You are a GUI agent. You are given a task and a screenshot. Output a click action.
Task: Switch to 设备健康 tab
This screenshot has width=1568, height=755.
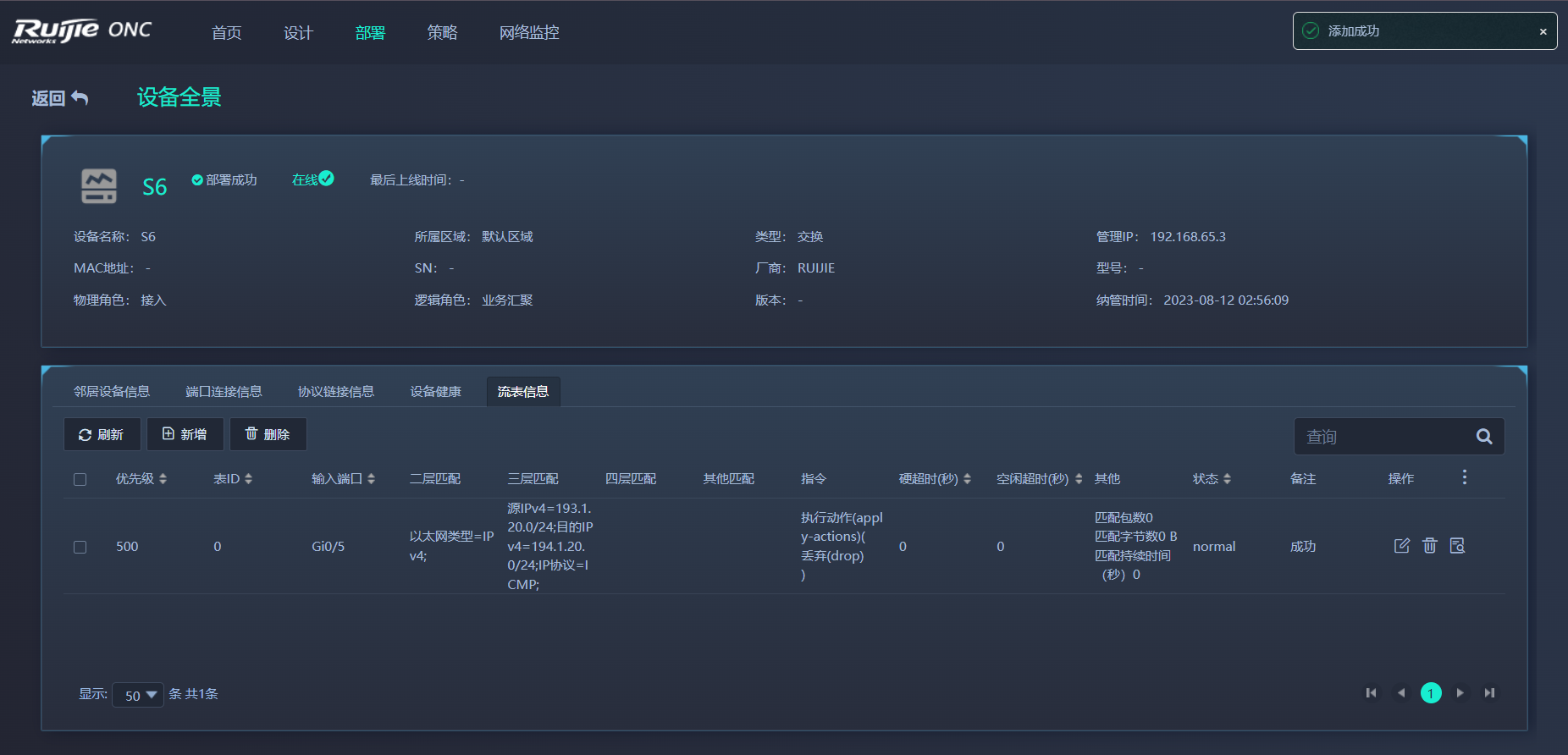click(436, 391)
